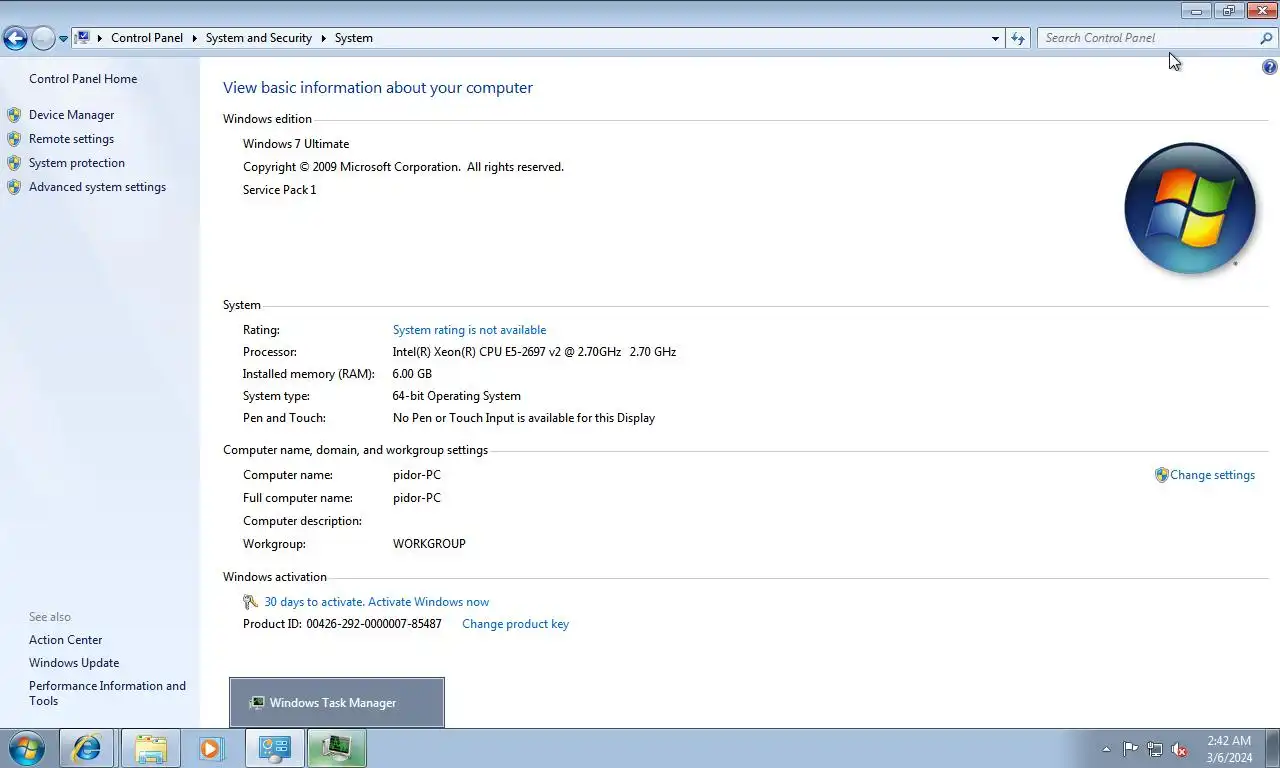Select System and Security breadcrumb
Screen dimensions: 1280x768
[259, 38]
